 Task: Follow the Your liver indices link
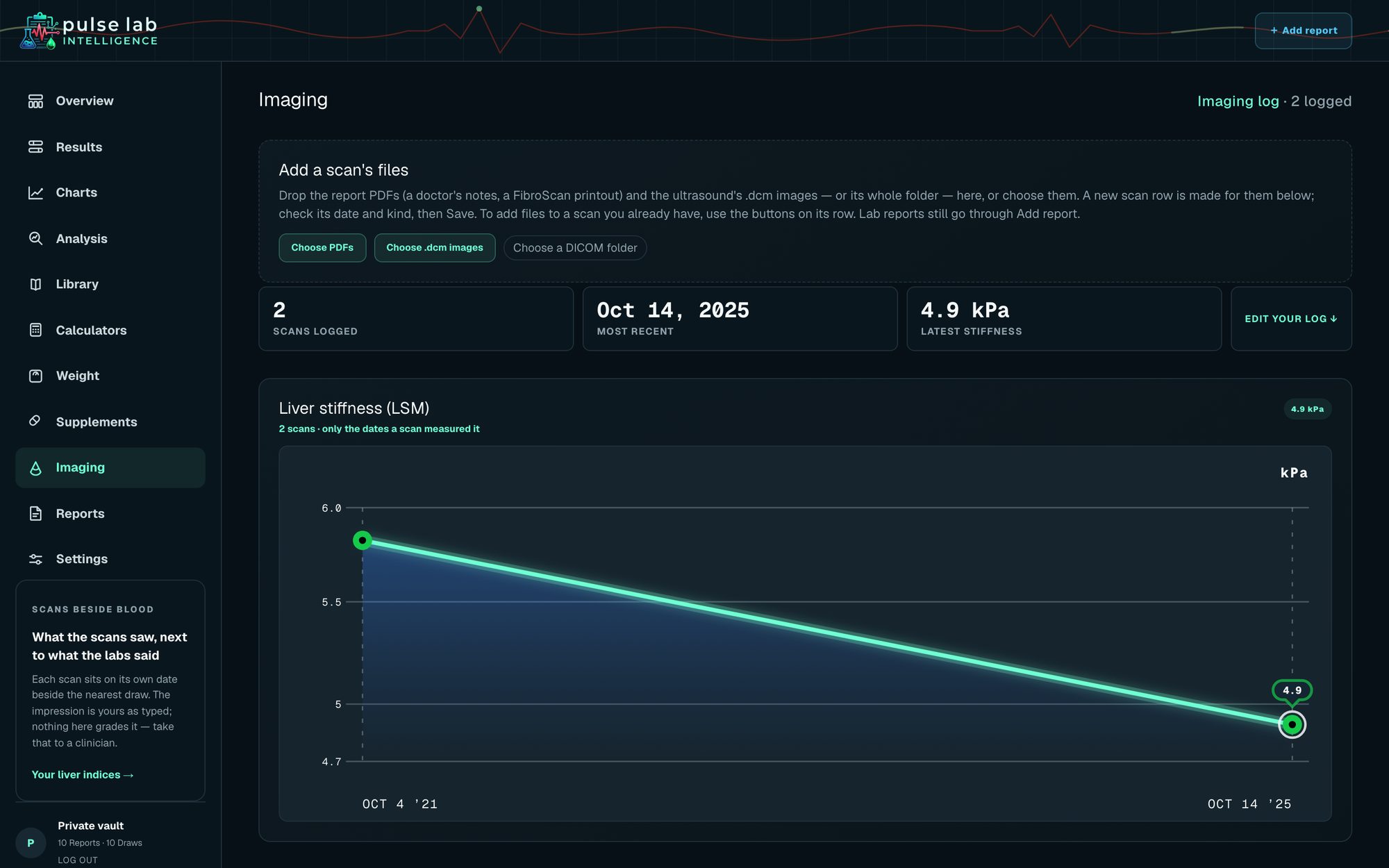(83, 775)
